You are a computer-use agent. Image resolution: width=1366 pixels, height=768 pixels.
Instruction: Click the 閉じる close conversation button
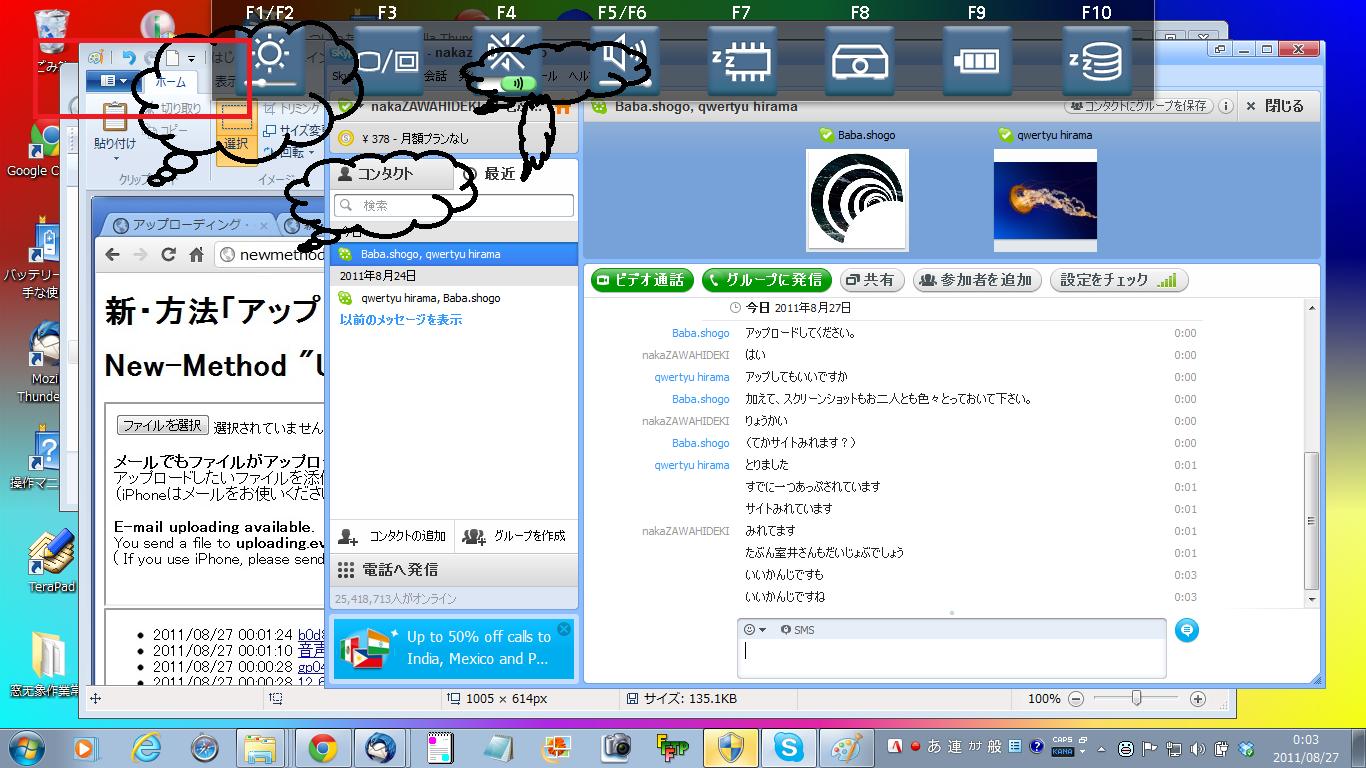pyautogui.click(x=1275, y=106)
